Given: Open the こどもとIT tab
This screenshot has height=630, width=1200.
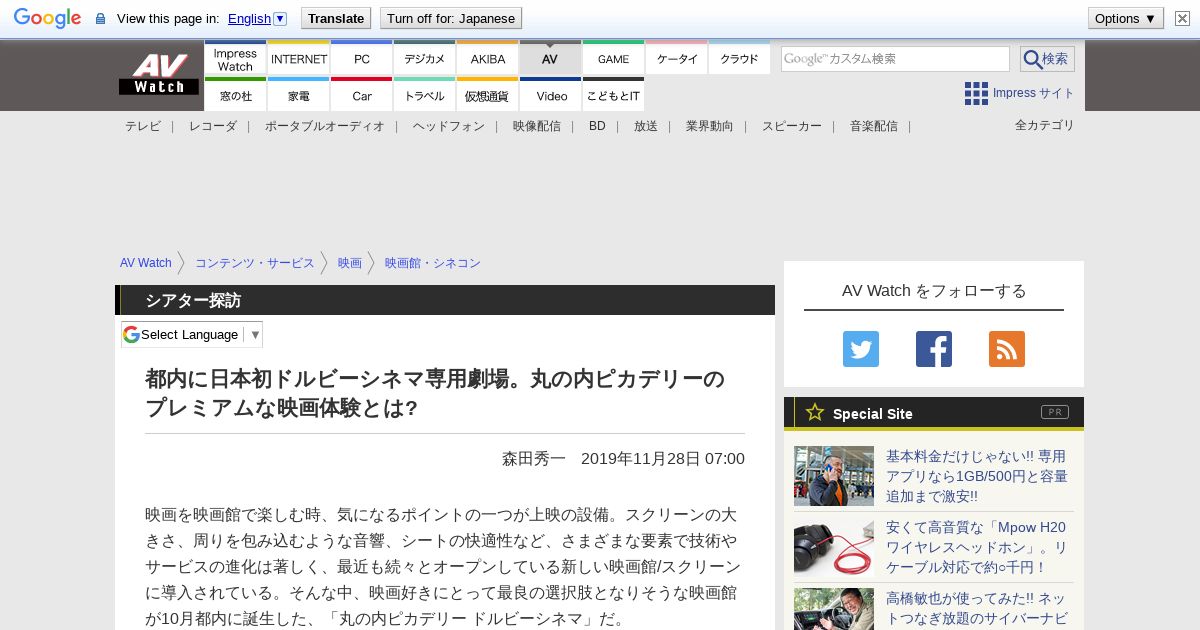Looking at the screenshot, I should pyautogui.click(x=614, y=95).
